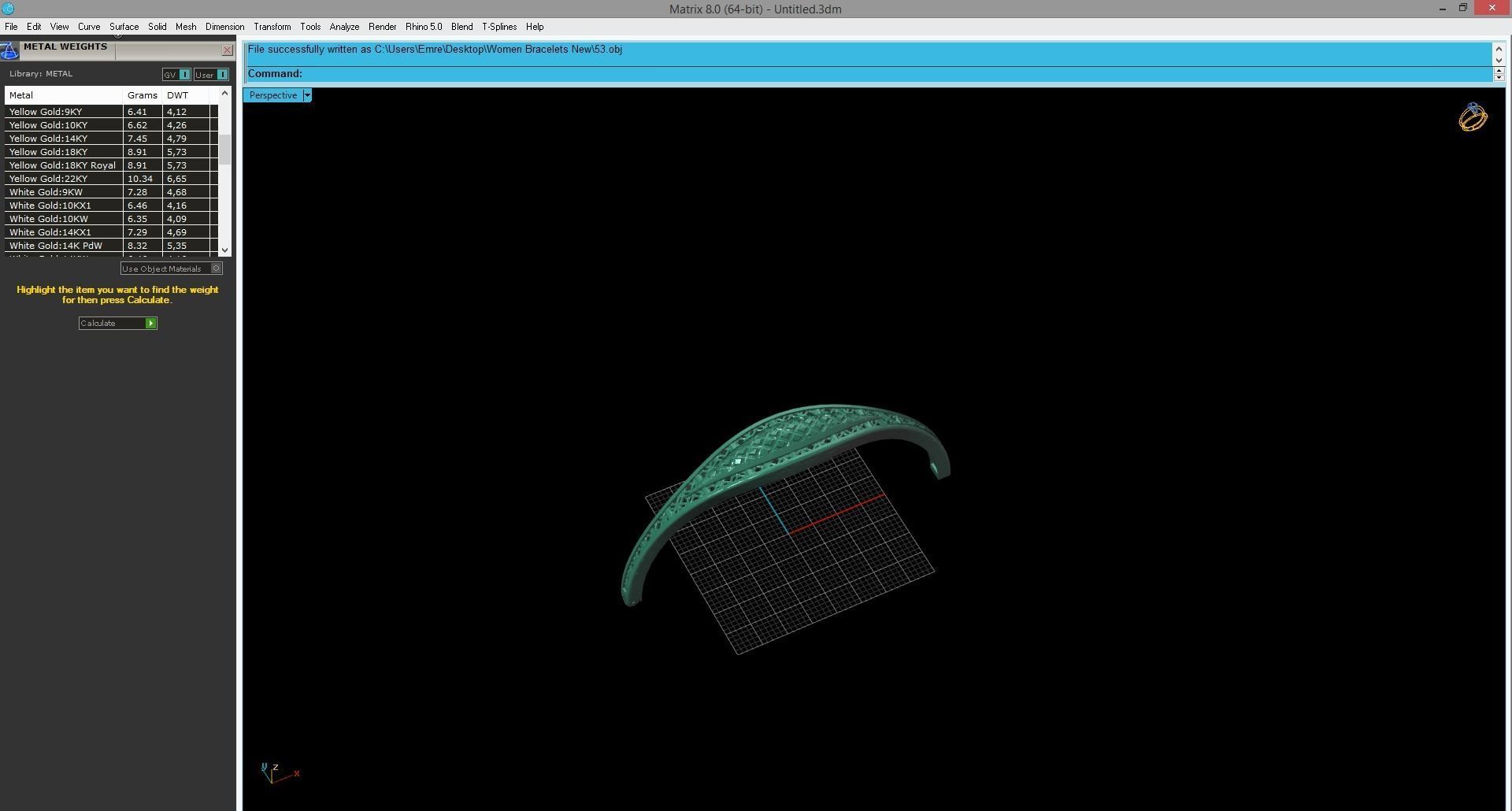Toggle the GV library switch
This screenshot has height=811, width=1512.
[x=176, y=75]
